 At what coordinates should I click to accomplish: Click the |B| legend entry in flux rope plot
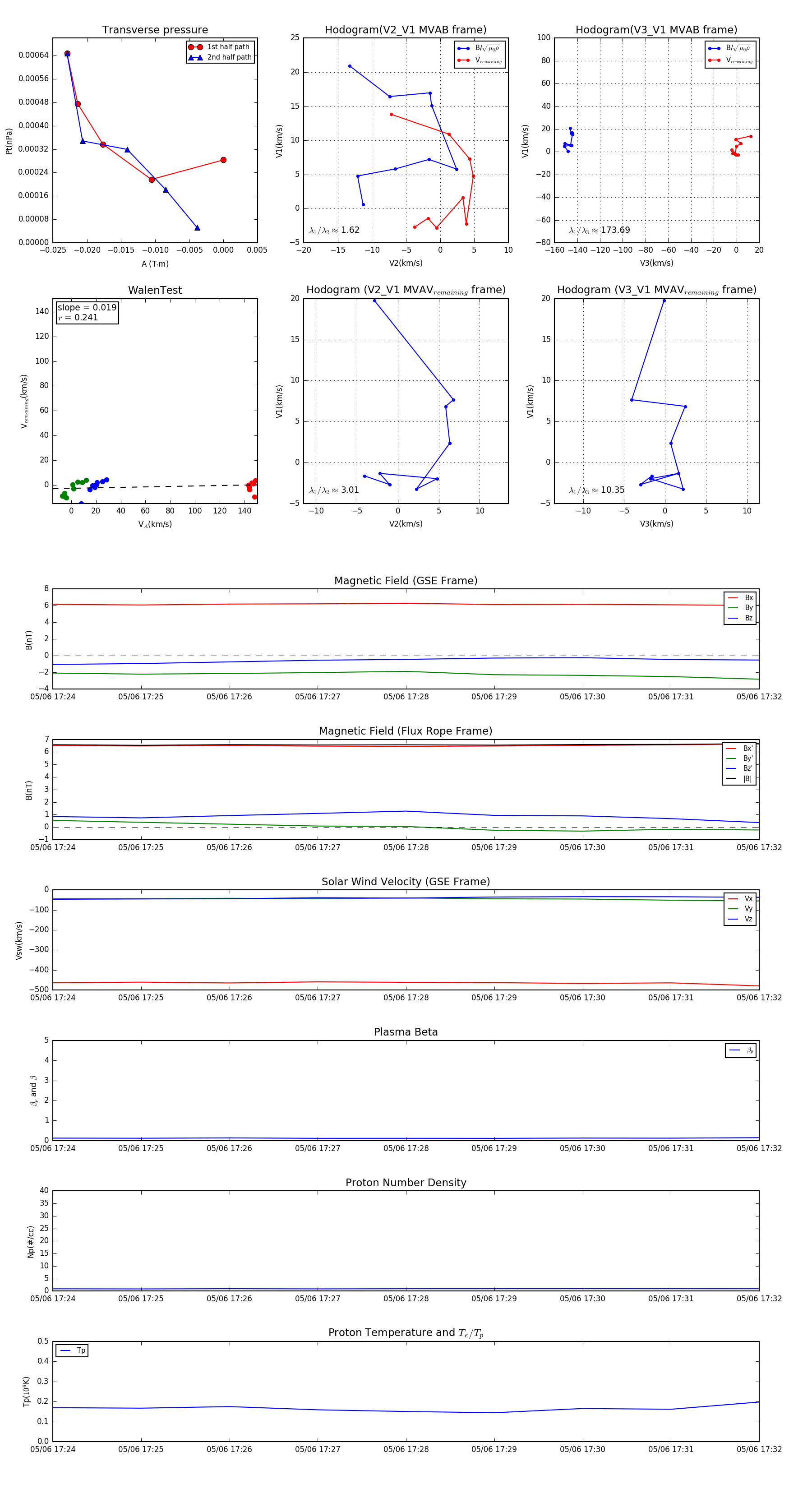(739, 779)
